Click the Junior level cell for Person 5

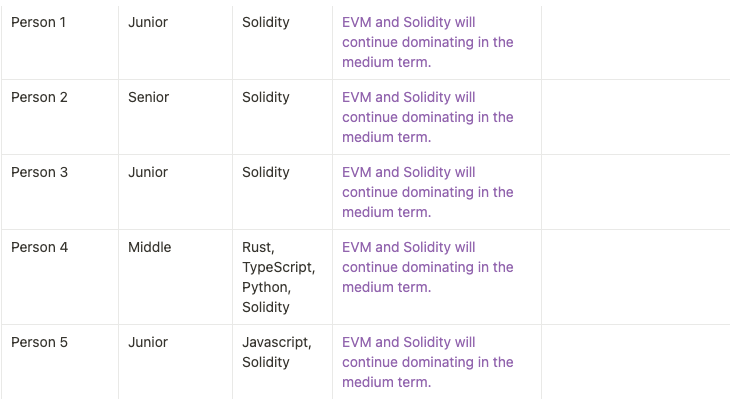click(x=176, y=362)
